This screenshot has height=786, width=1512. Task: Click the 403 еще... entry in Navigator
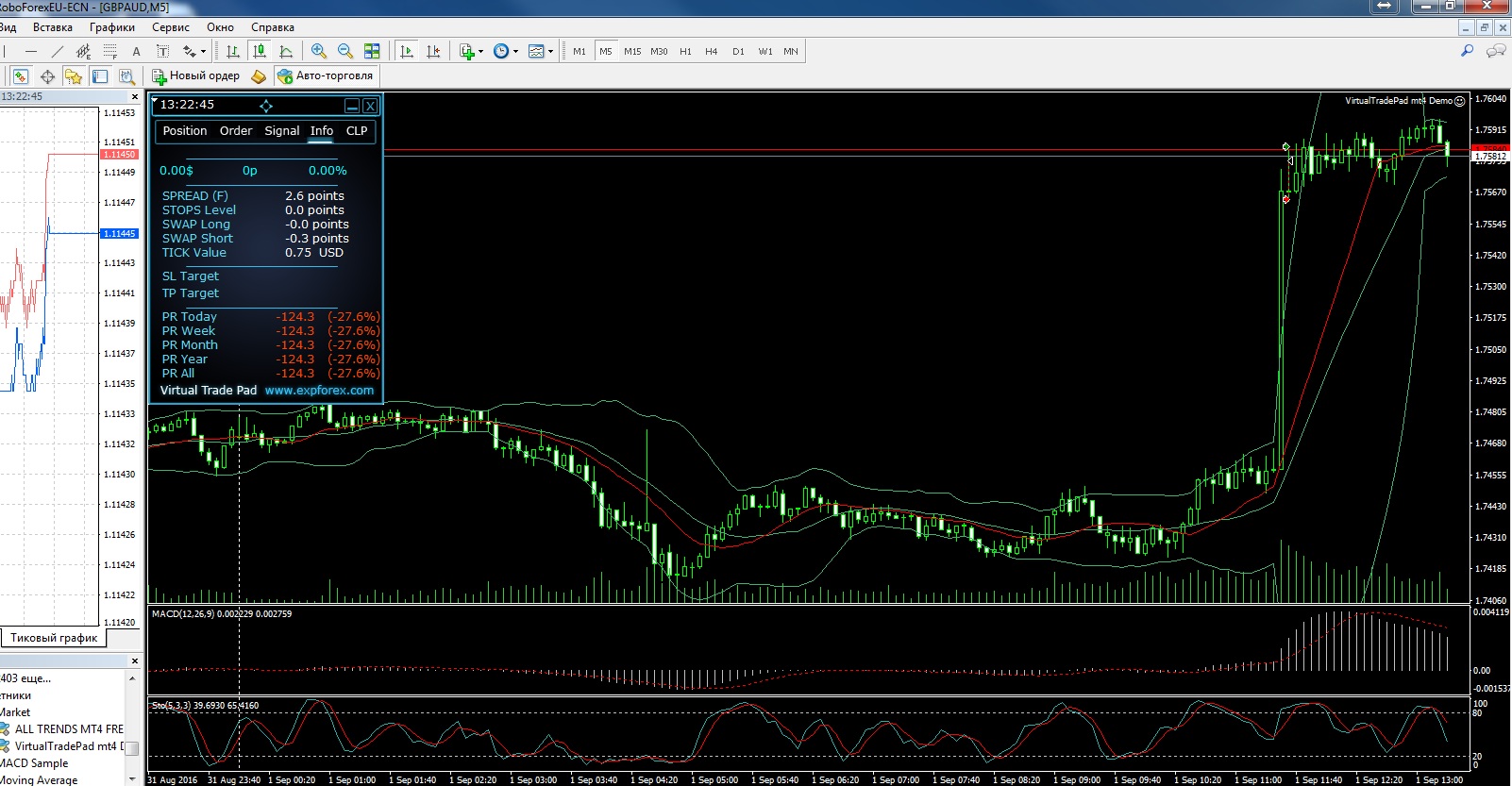click(26, 678)
